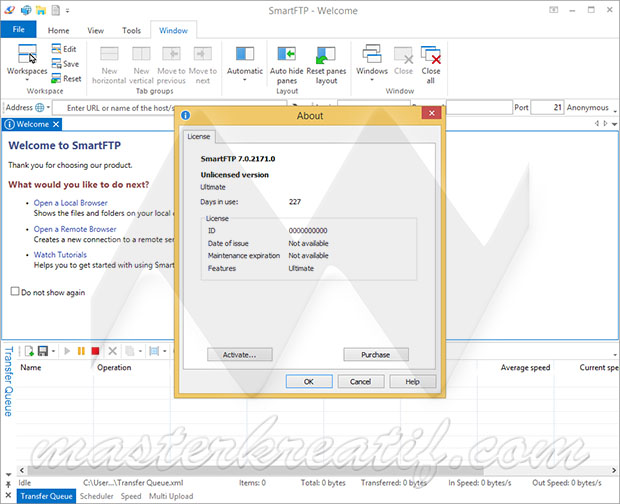Click the Save workspace icon
The height and width of the screenshot is (504, 620).
[x=56, y=64]
